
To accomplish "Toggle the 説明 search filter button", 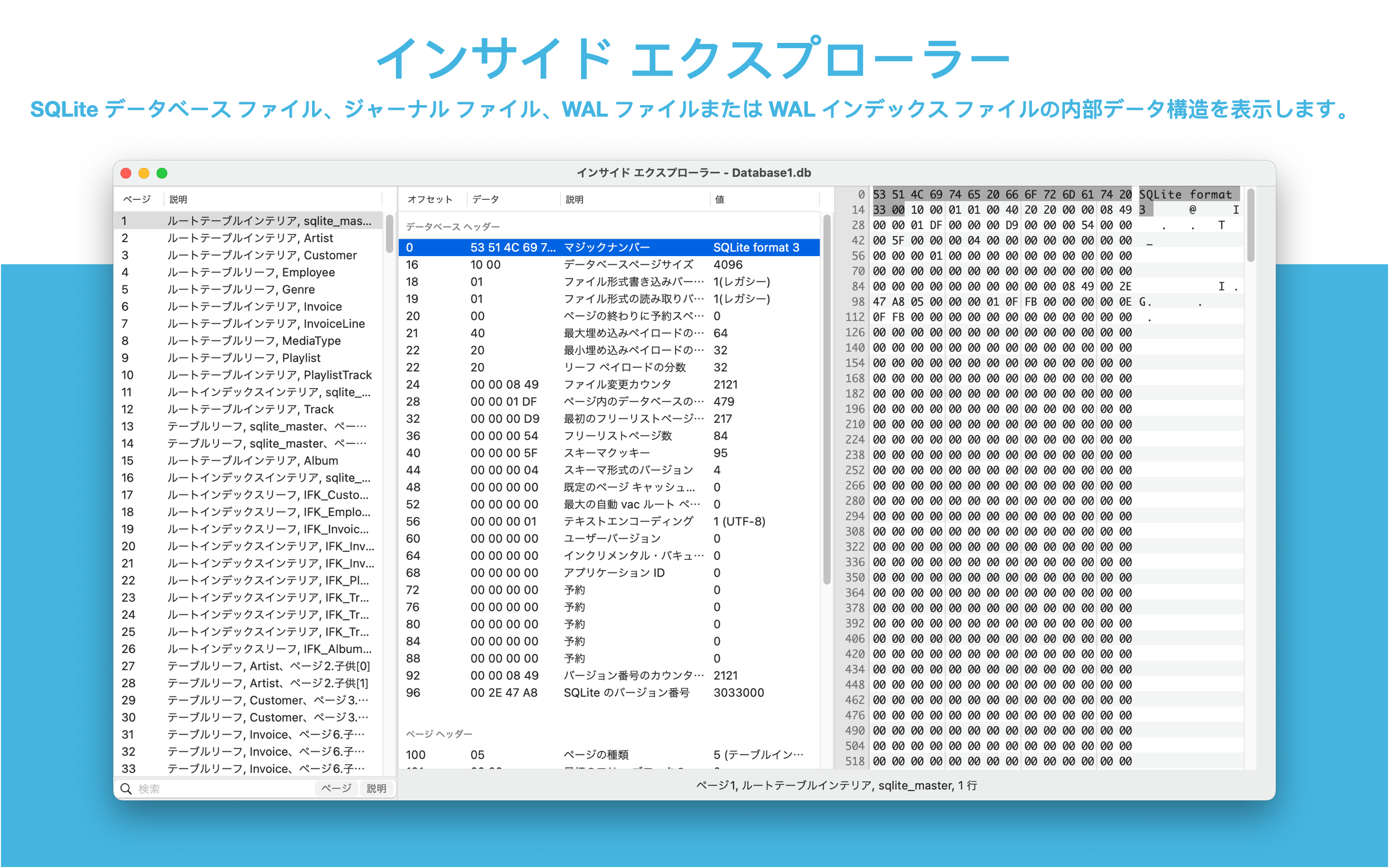I will pyautogui.click(x=376, y=789).
